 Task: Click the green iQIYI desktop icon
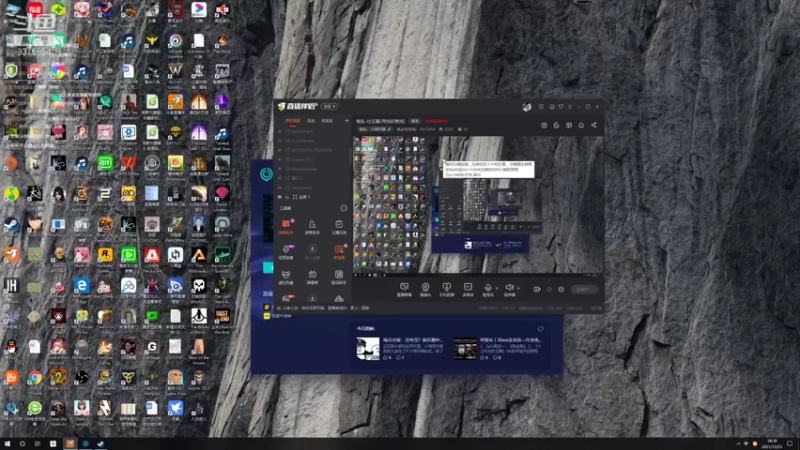click(x=105, y=163)
